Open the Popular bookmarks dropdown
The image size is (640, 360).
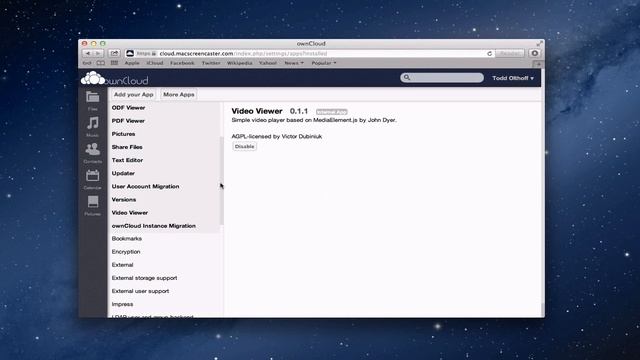pyautogui.click(x=324, y=63)
